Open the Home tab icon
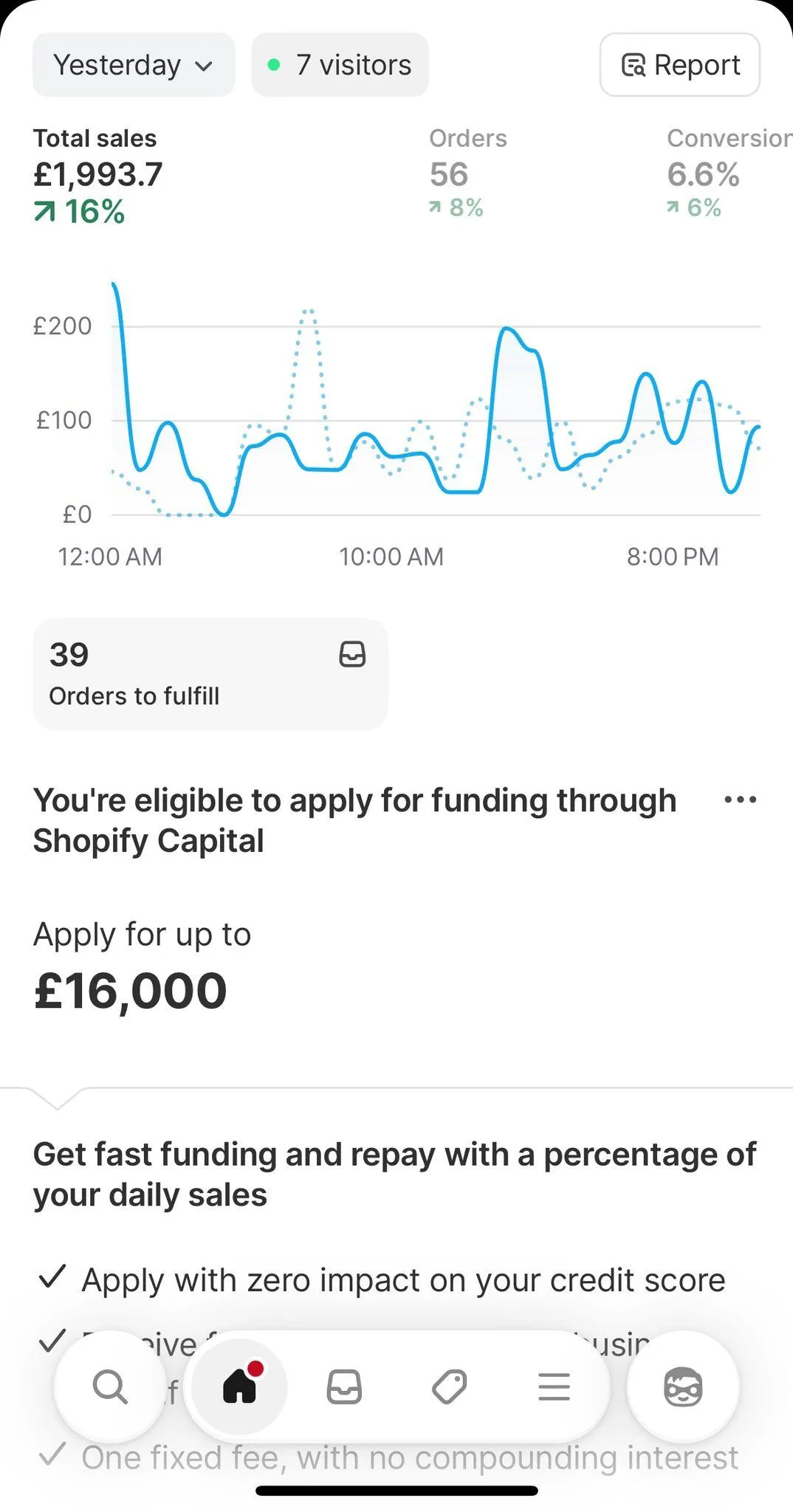The image size is (793, 1512). [239, 1386]
